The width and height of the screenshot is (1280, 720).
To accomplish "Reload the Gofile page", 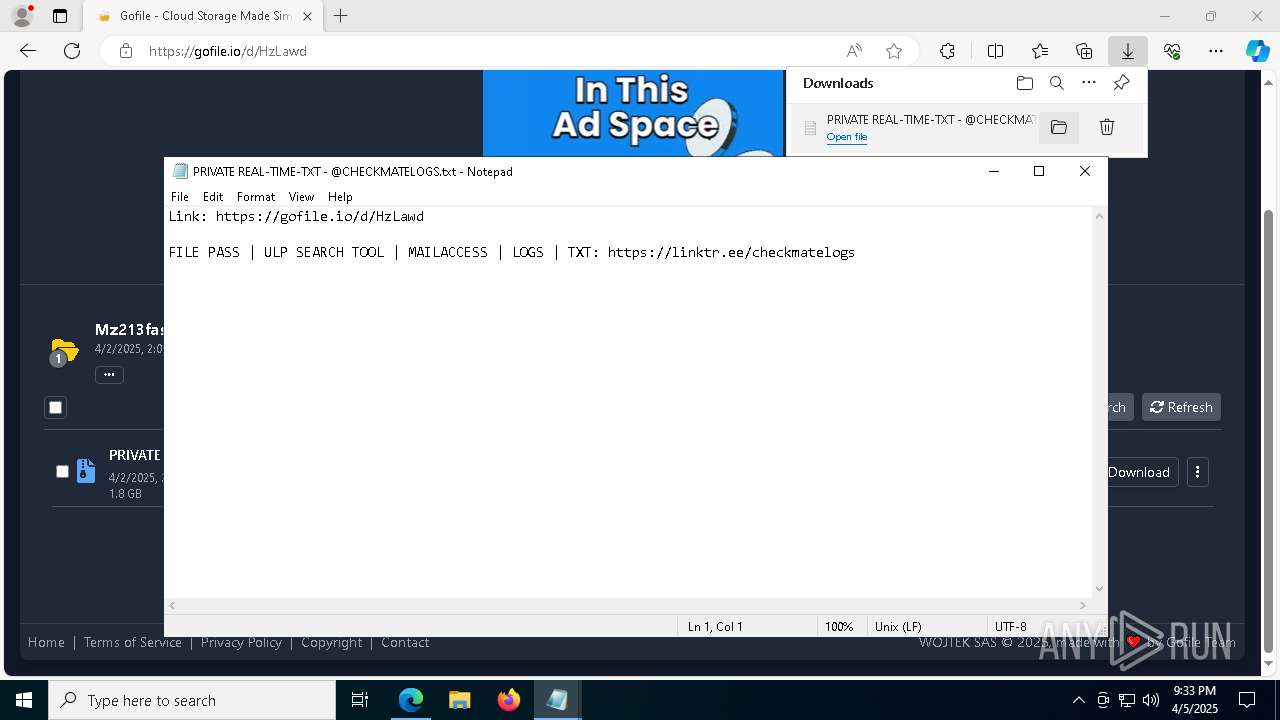I will (x=72, y=51).
